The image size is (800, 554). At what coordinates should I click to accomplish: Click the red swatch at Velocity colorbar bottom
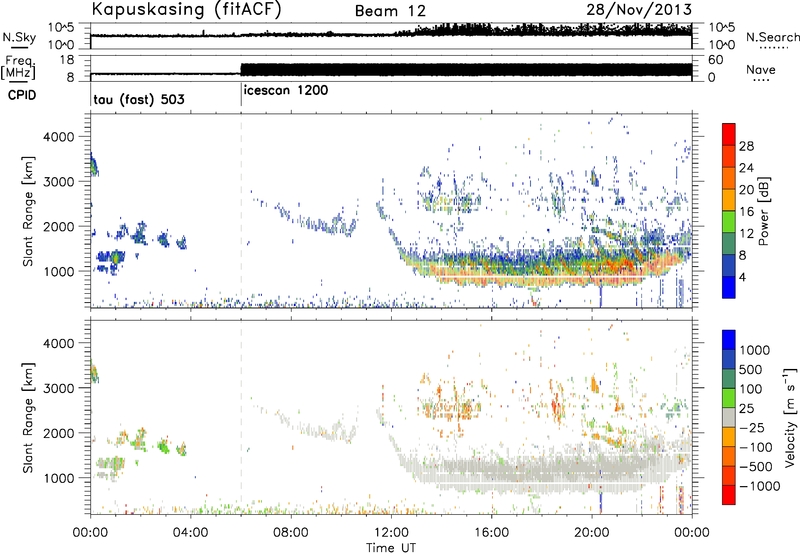[729, 495]
